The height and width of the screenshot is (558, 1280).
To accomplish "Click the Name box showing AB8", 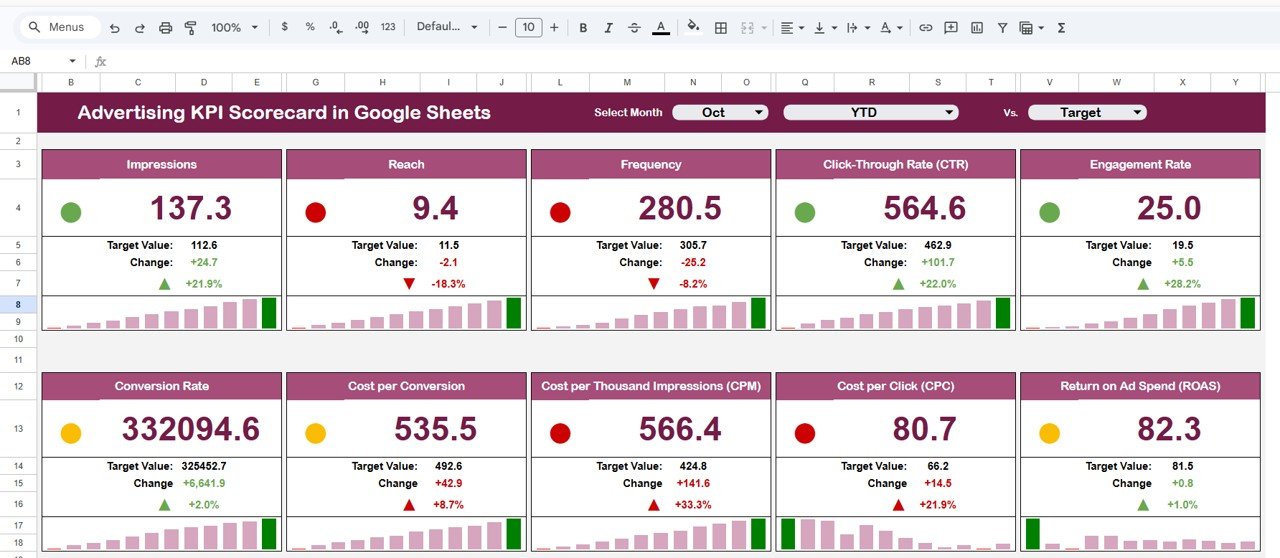I will tap(40, 61).
